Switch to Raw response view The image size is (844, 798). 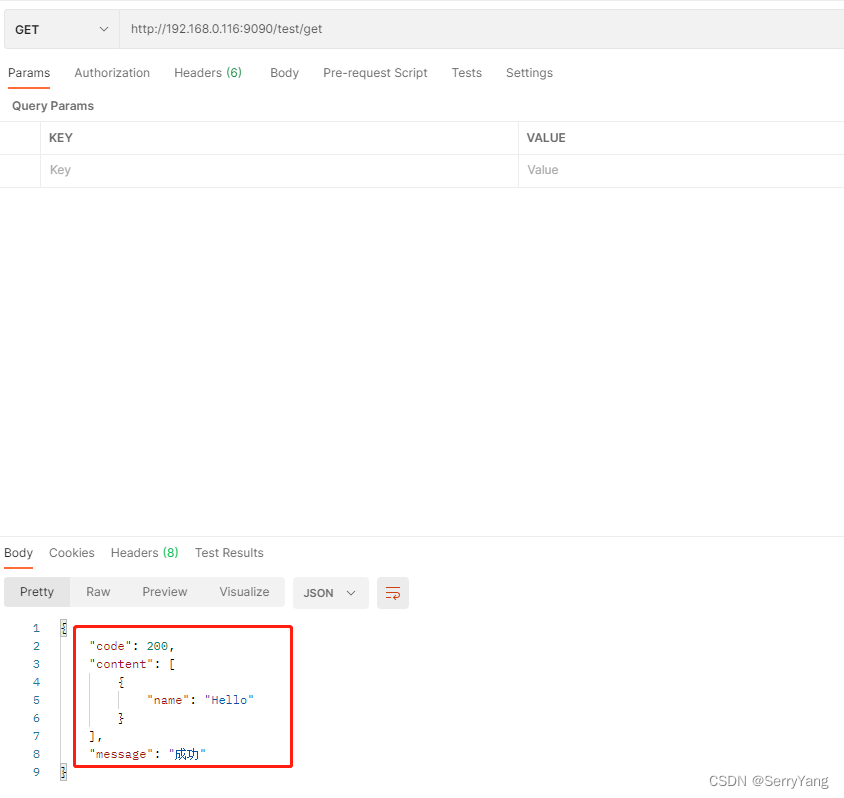pyautogui.click(x=98, y=592)
